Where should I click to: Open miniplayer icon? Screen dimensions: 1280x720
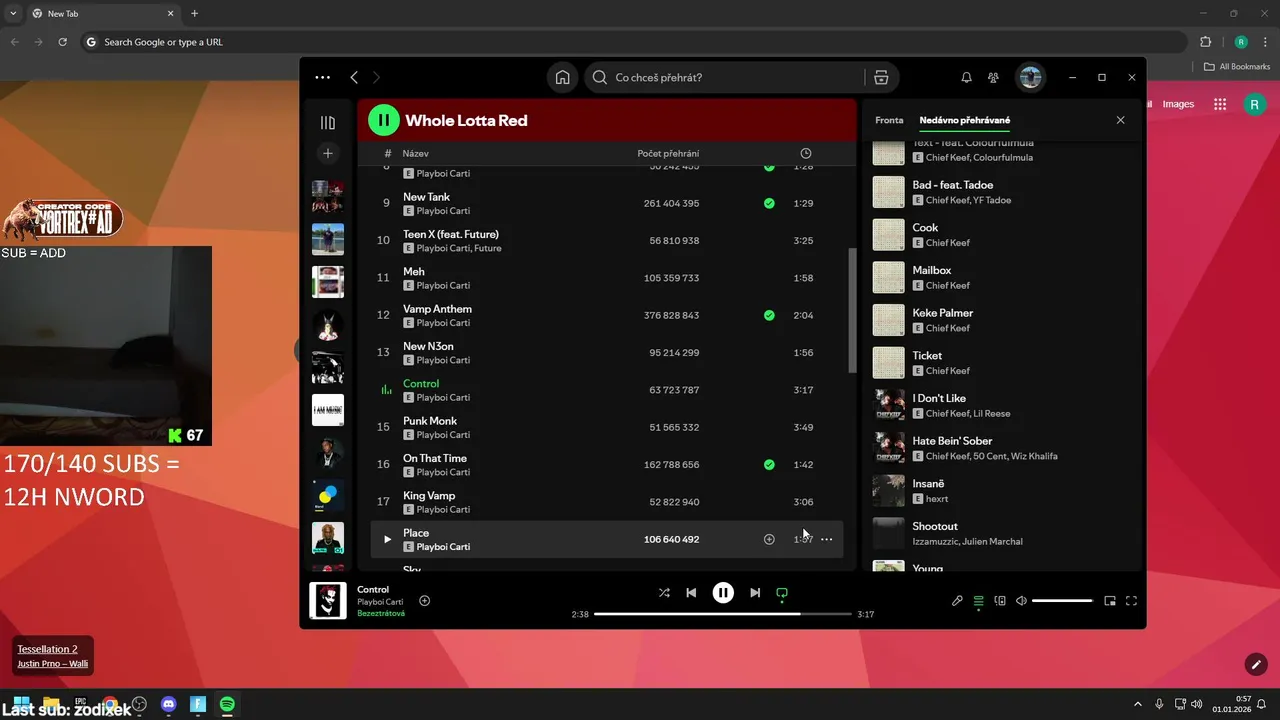1110,601
